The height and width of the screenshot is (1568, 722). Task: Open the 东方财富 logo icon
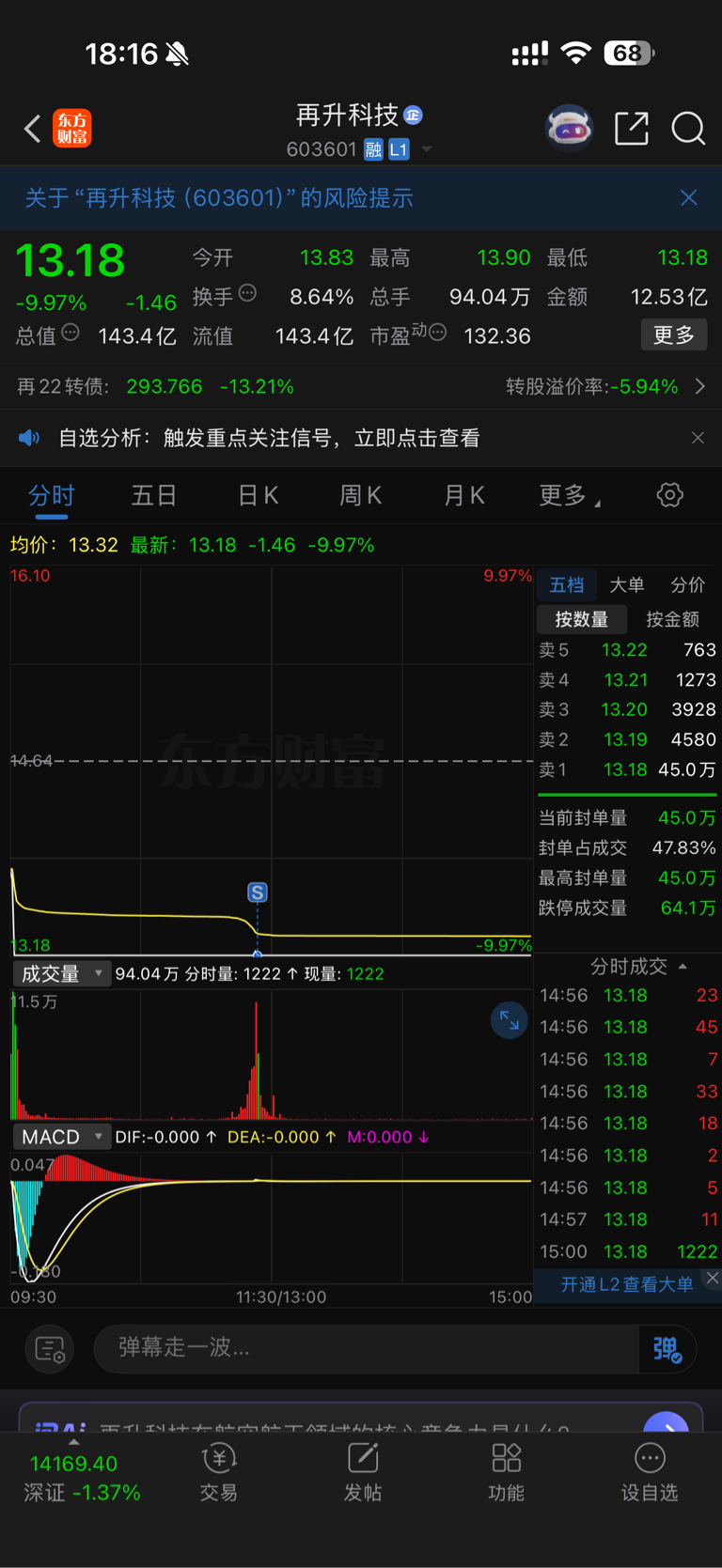72,129
